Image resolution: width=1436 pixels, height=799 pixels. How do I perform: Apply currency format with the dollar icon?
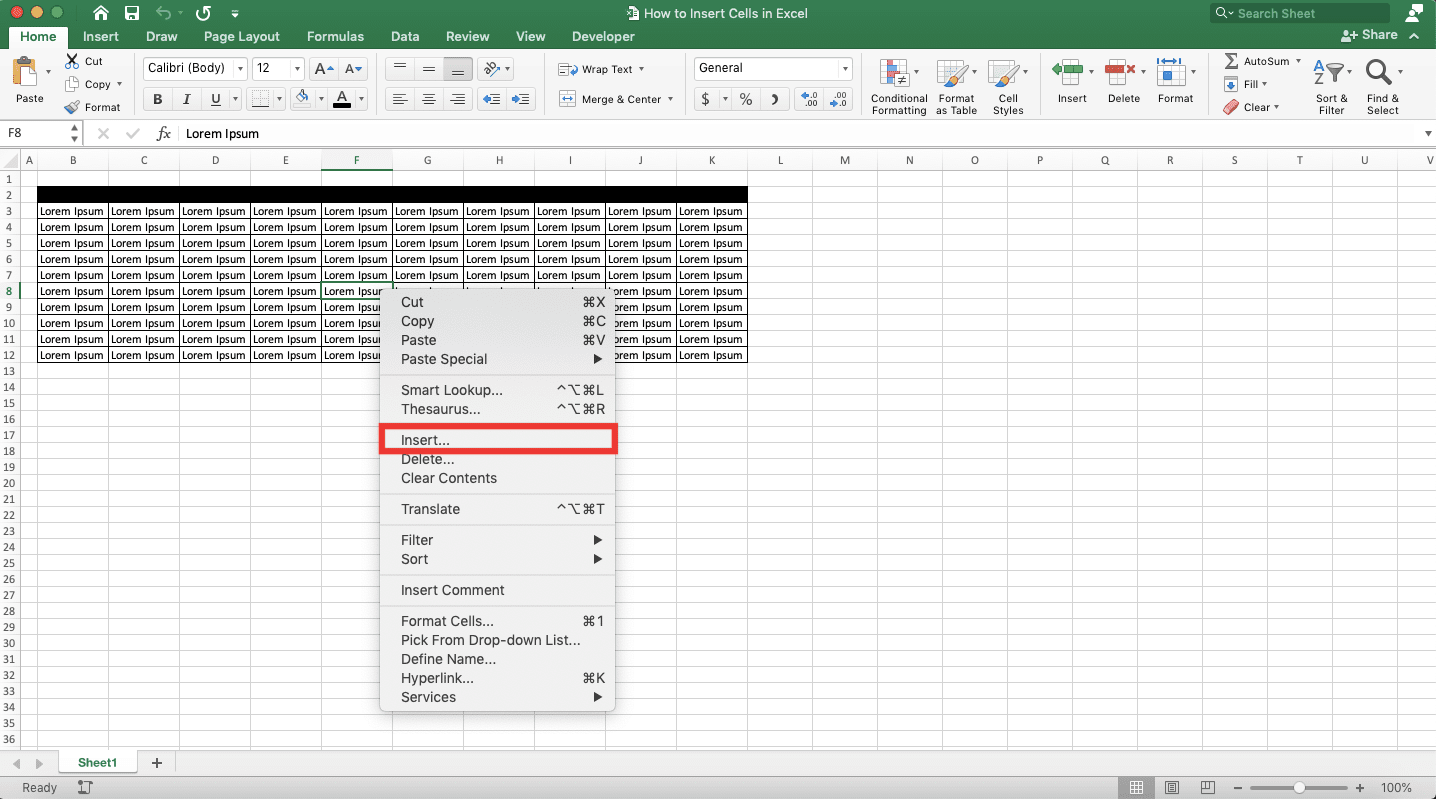tap(706, 99)
